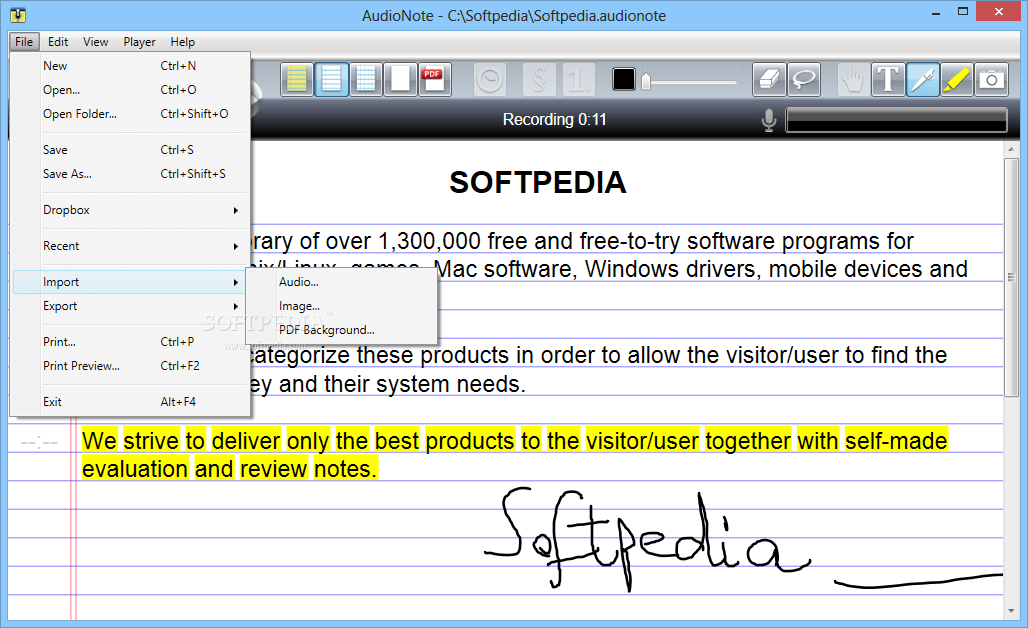Screen dimensions: 1028x628
Task: Click the vertical scrollbar thumb
Action: click(x=1012, y=277)
